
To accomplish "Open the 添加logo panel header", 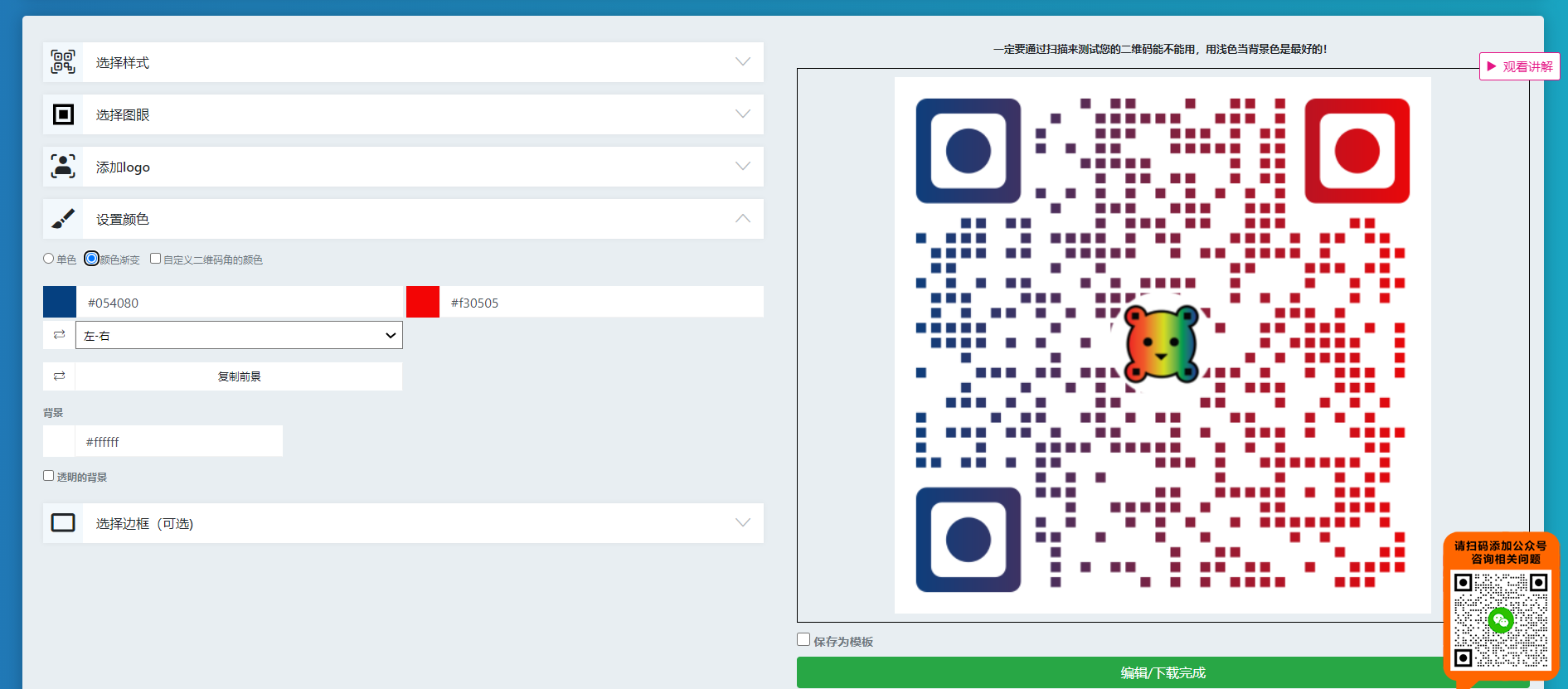I will (x=403, y=167).
